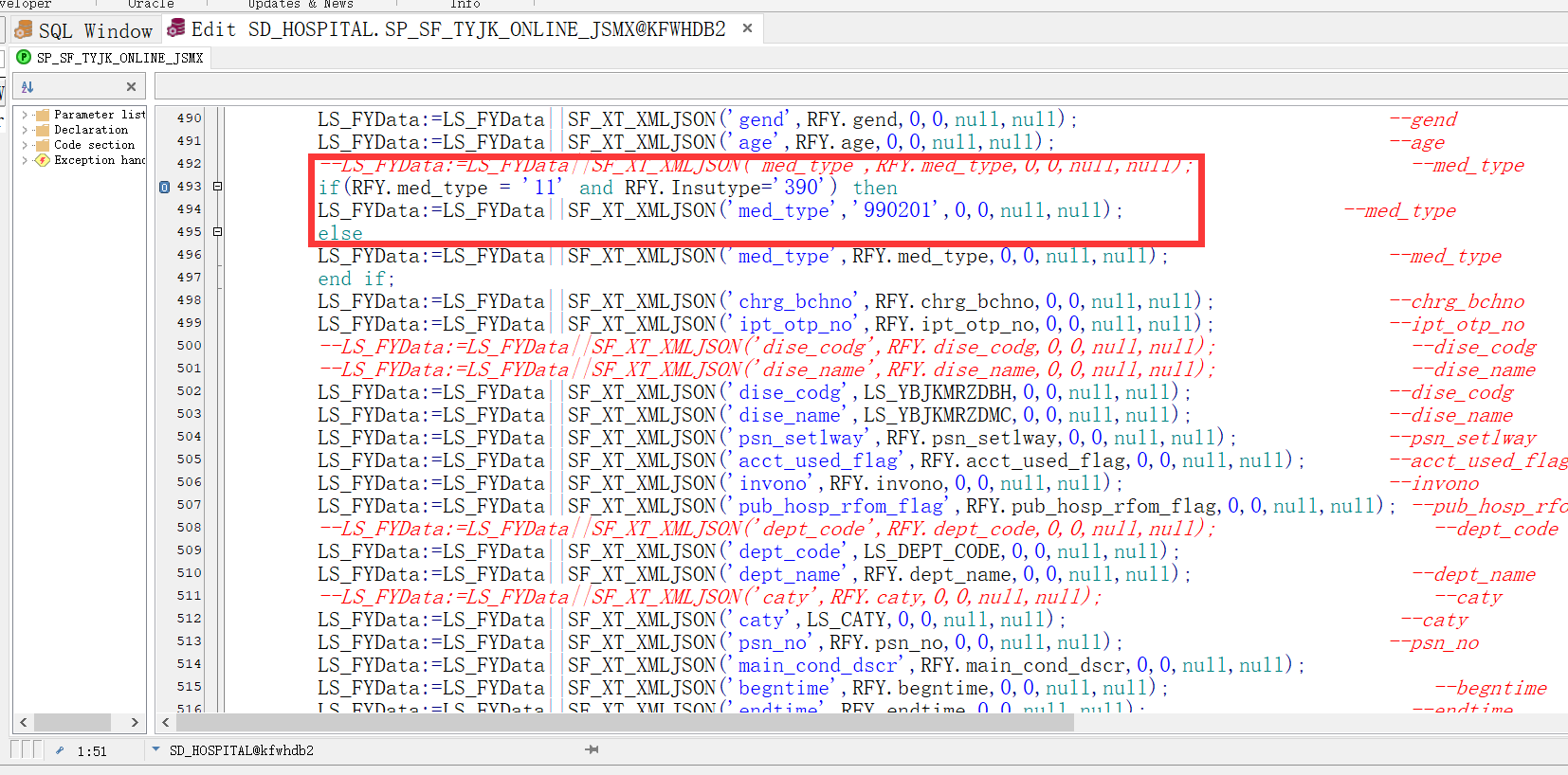Expand the Exception handler node chevron
The width and height of the screenshot is (1568, 775).
25,160
